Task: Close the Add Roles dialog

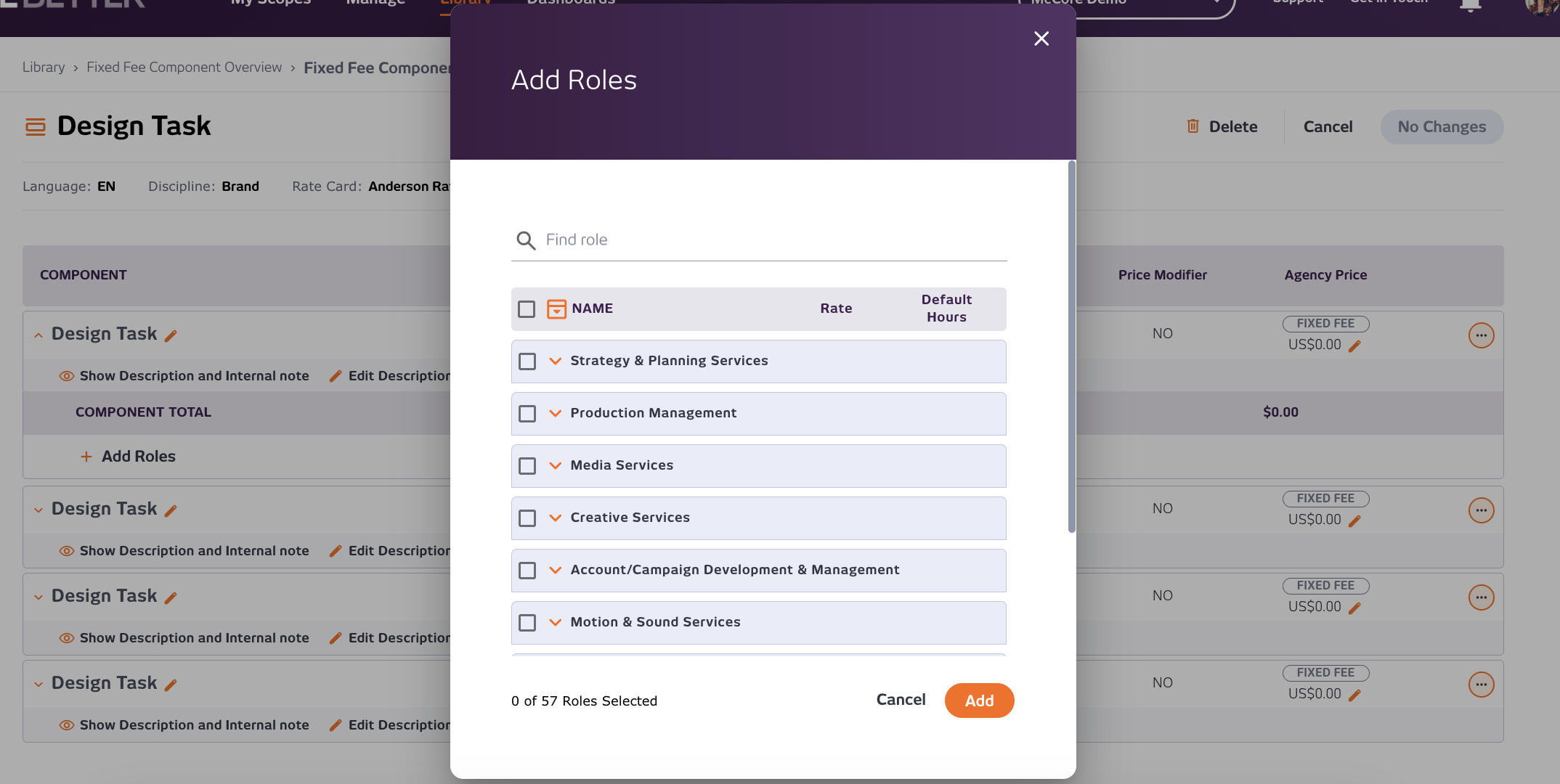Action: tap(1041, 38)
